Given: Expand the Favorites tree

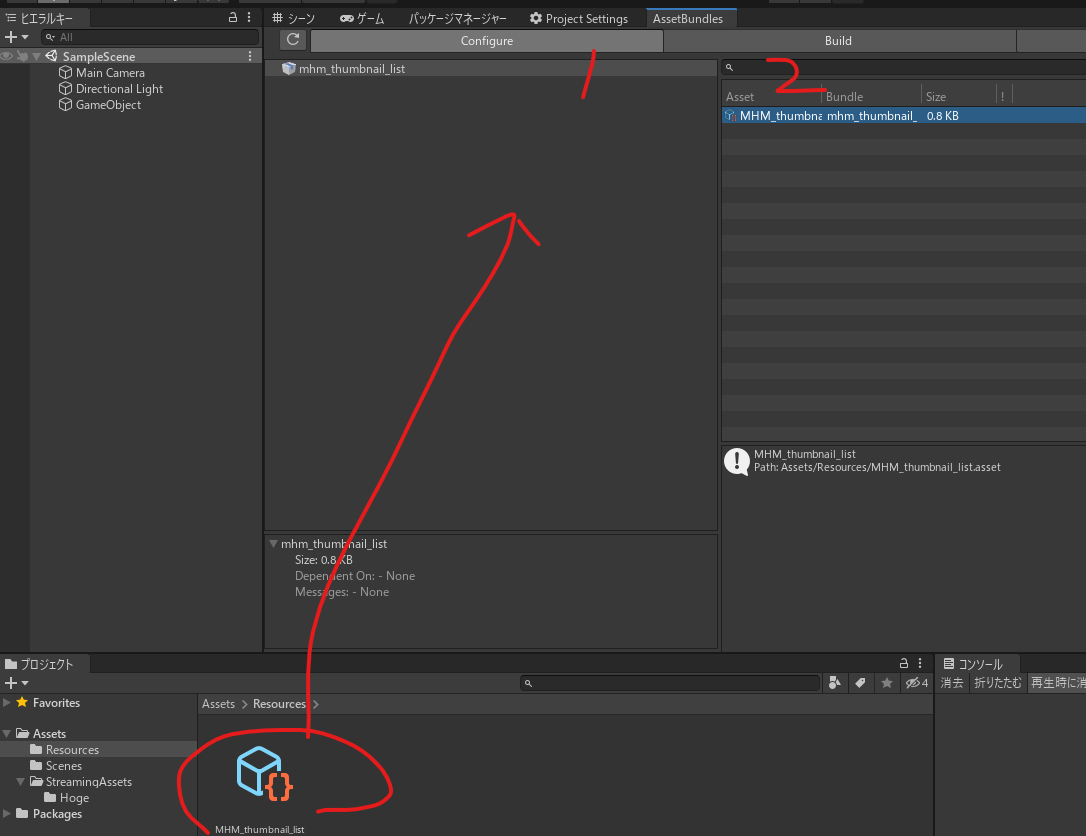Looking at the screenshot, I should (6, 702).
